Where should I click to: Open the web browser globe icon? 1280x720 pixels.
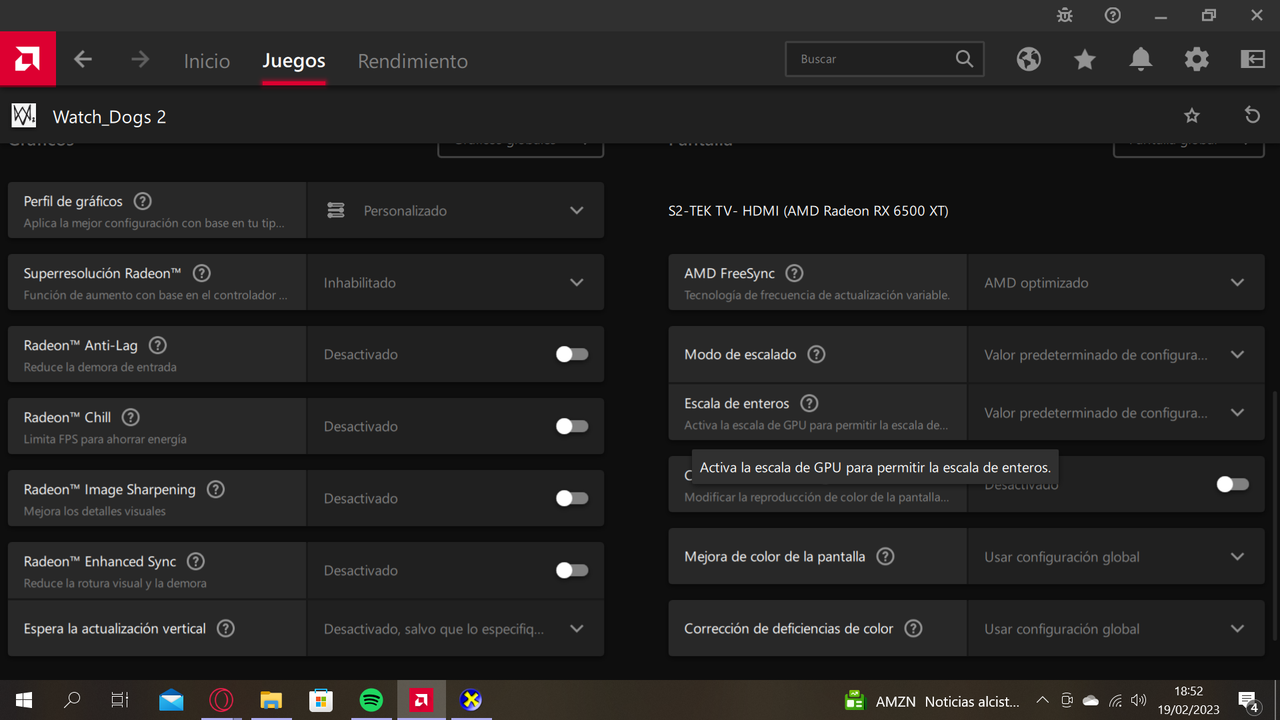coord(1029,59)
